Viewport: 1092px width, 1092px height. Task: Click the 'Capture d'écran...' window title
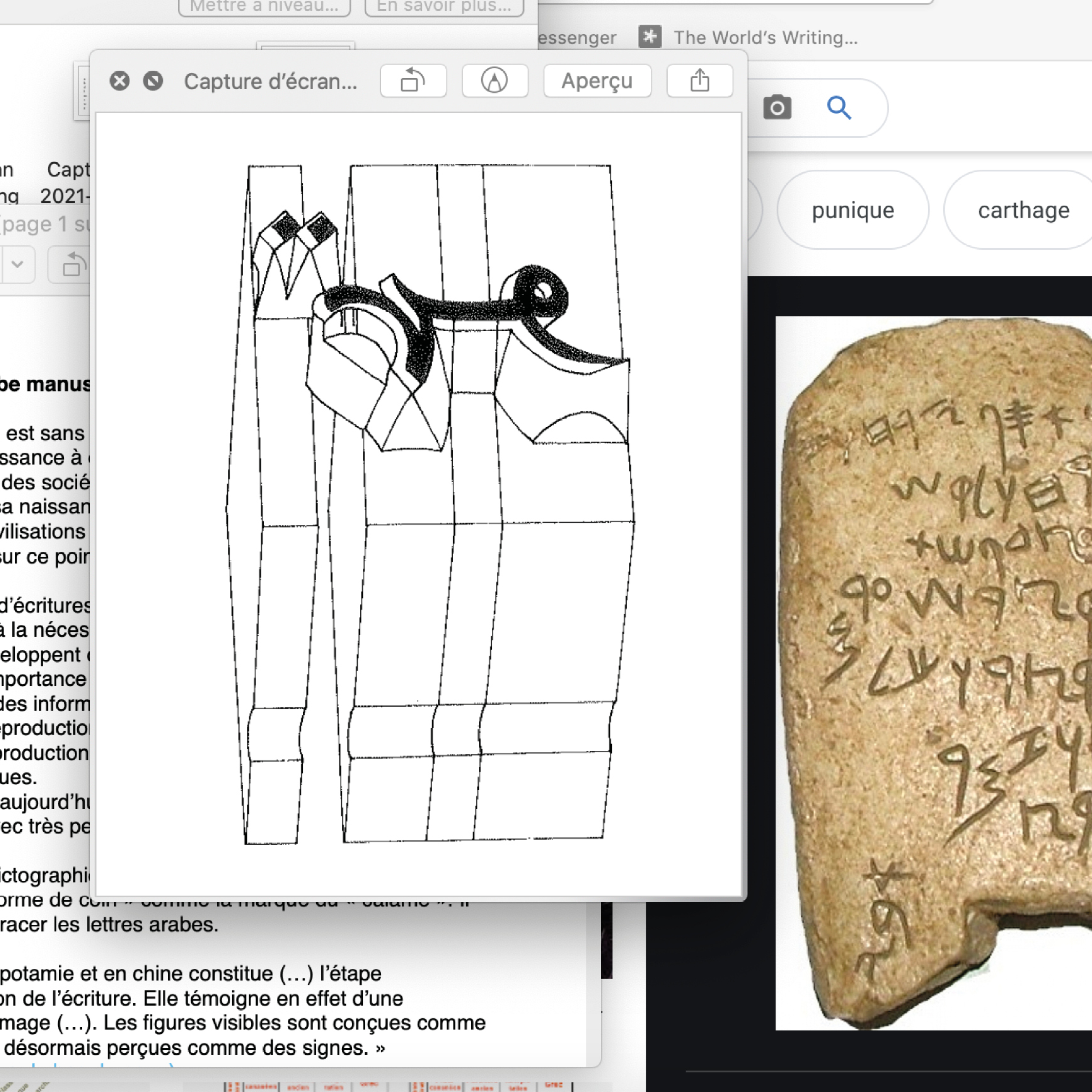[270, 81]
